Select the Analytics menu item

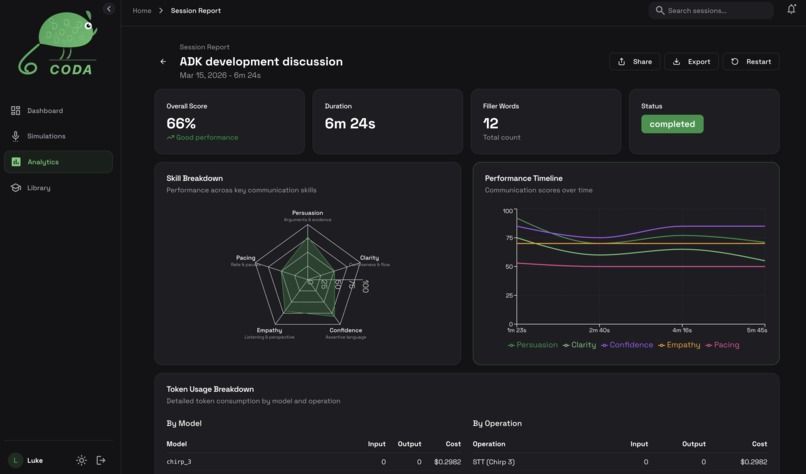tap(58, 162)
